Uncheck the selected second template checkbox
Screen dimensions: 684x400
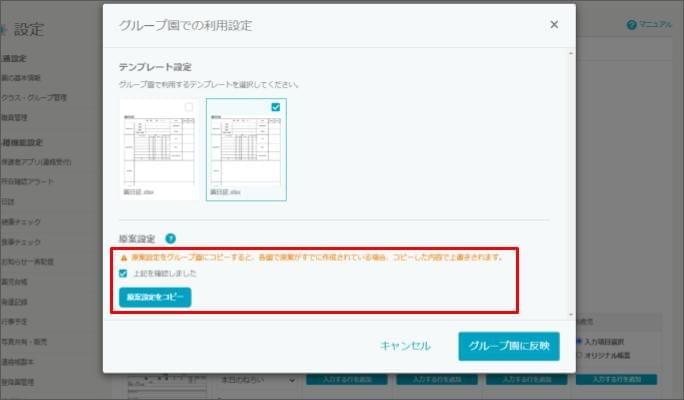(x=276, y=106)
